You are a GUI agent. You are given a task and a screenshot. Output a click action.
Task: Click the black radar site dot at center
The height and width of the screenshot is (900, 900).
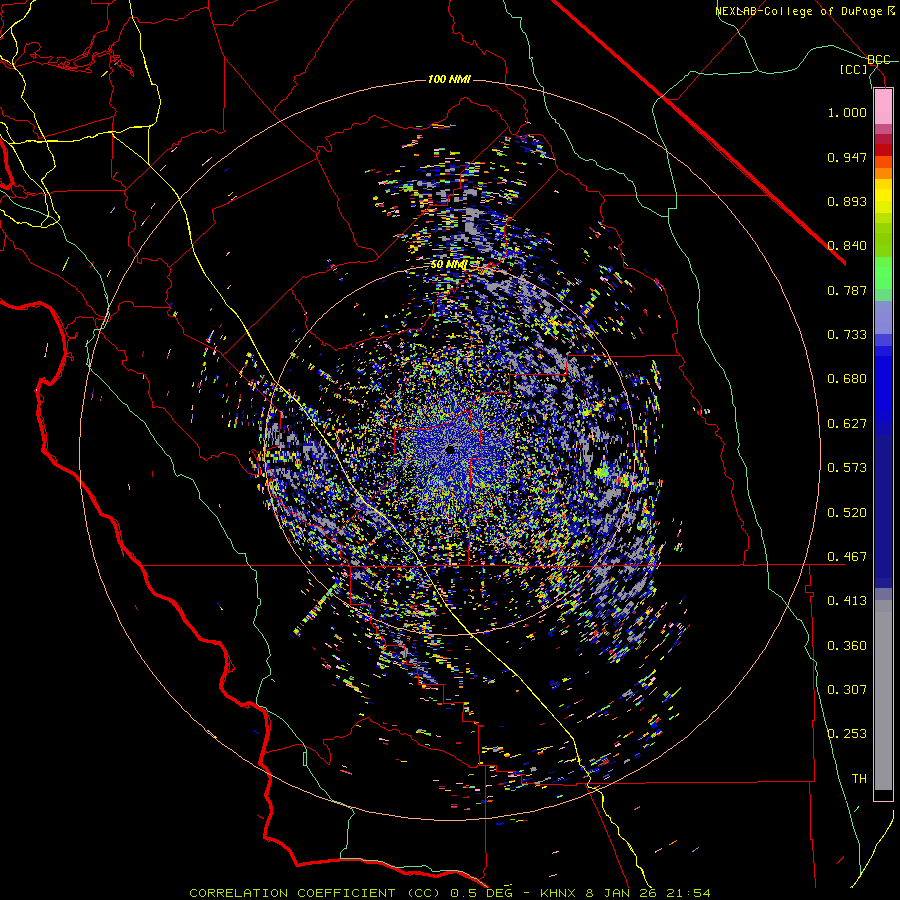pyautogui.click(x=450, y=449)
